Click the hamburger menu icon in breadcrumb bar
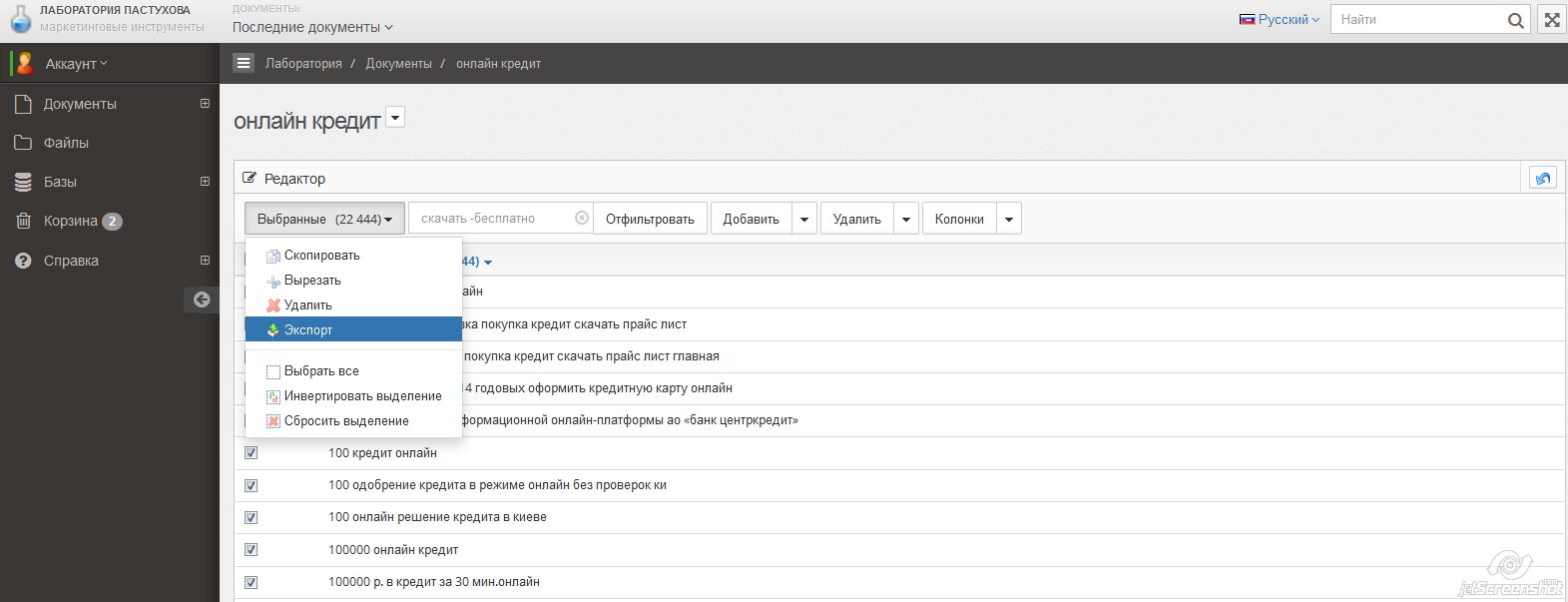 (244, 63)
